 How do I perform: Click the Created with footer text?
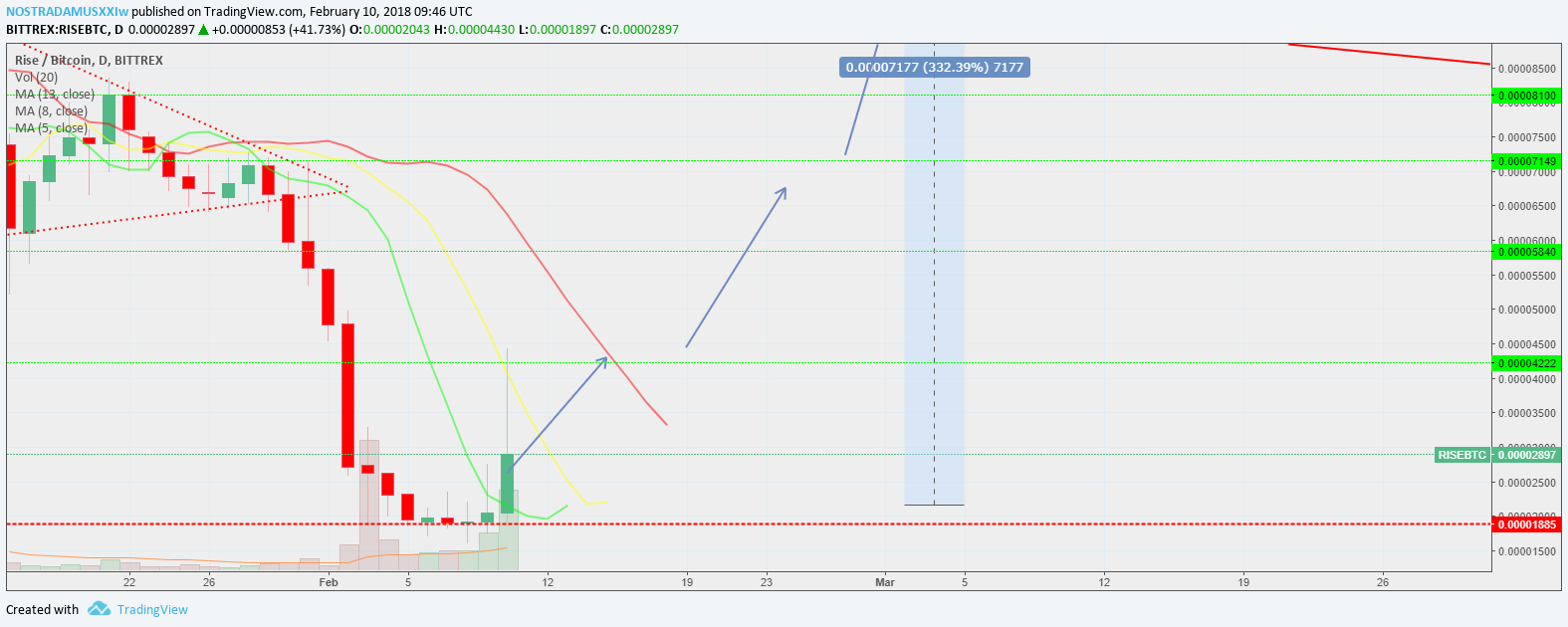(x=42, y=609)
